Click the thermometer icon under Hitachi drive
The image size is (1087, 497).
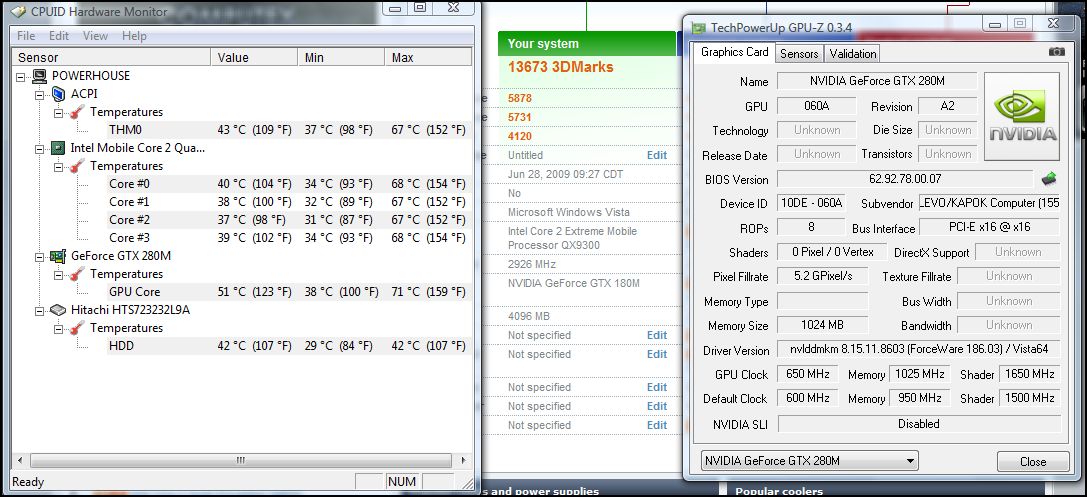click(x=77, y=328)
